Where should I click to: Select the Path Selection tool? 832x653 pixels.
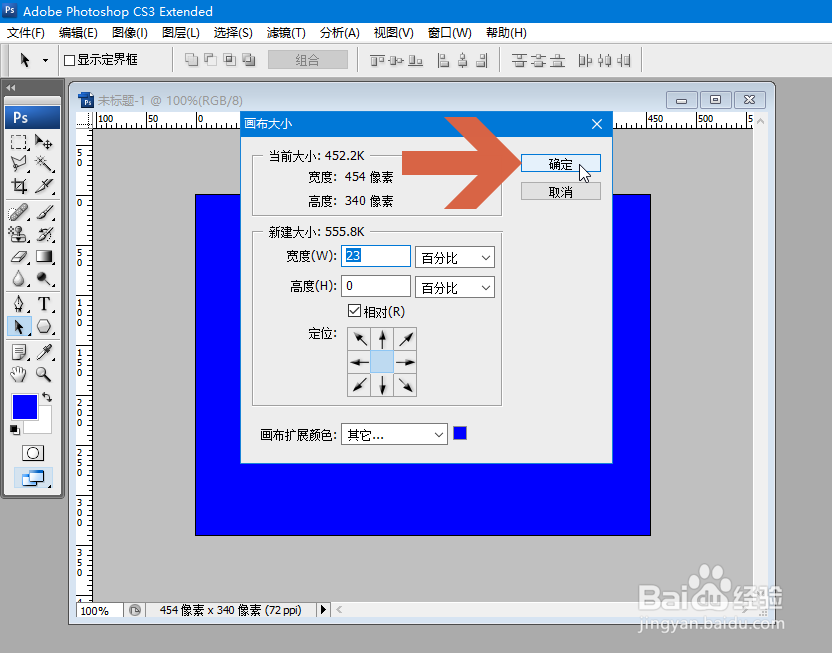(19, 326)
